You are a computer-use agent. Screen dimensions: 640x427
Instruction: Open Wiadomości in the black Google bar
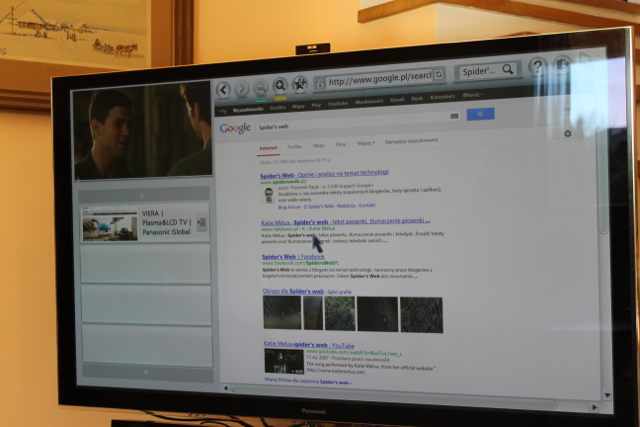369,102
